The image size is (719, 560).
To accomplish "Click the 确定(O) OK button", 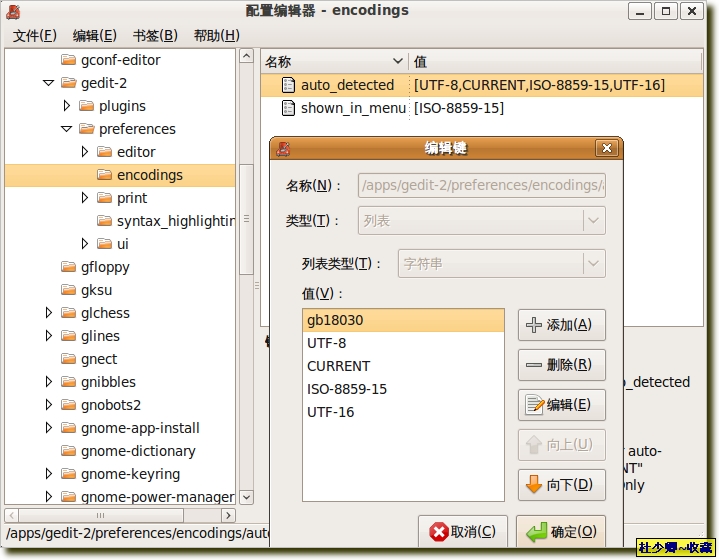I will (561, 532).
